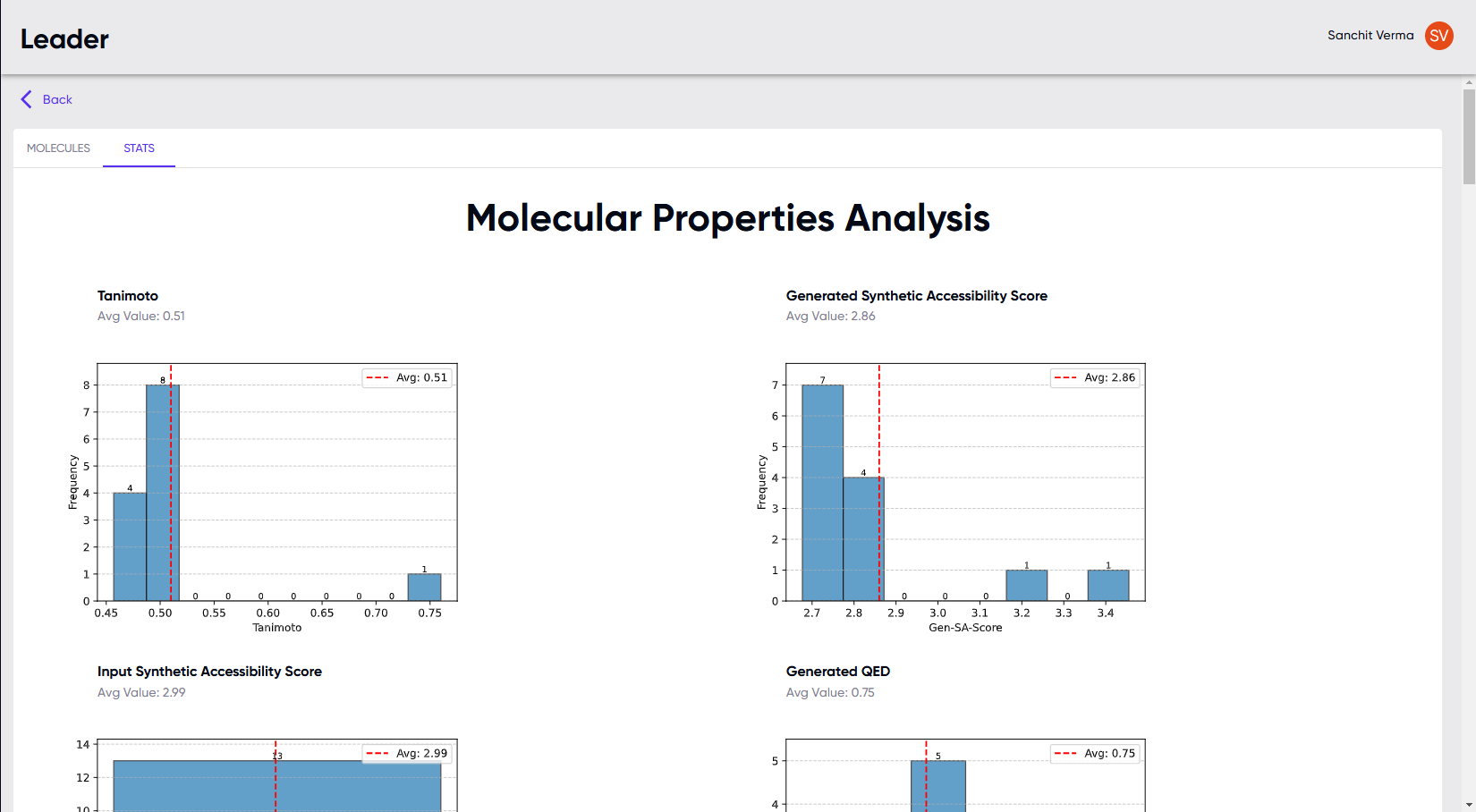Click the 'Avg: 2.99' legend entry
The height and width of the screenshot is (812, 1476).
407,754
